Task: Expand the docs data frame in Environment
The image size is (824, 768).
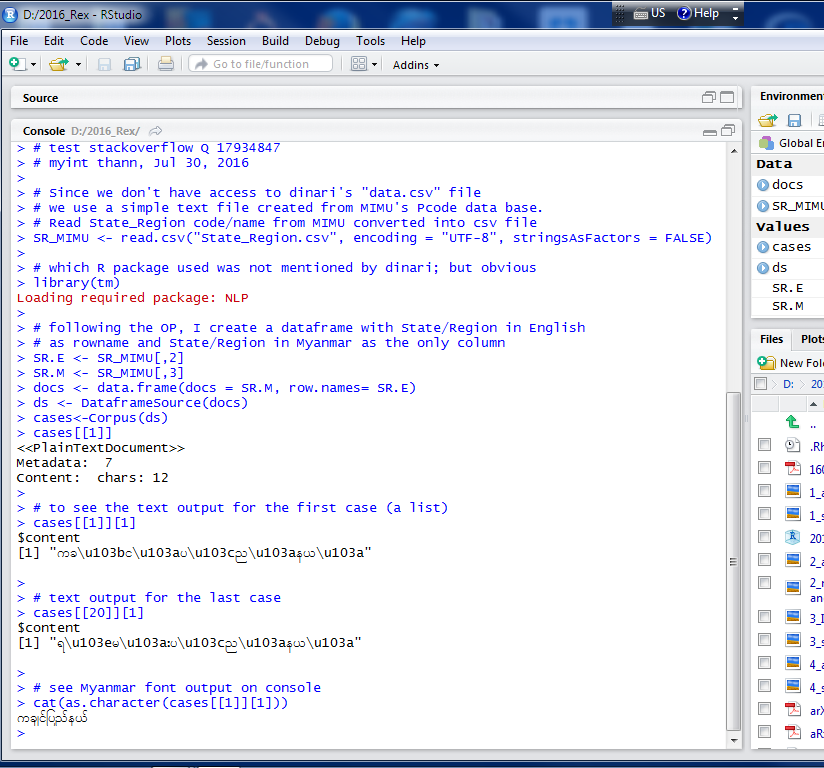Action: point(761,185)
